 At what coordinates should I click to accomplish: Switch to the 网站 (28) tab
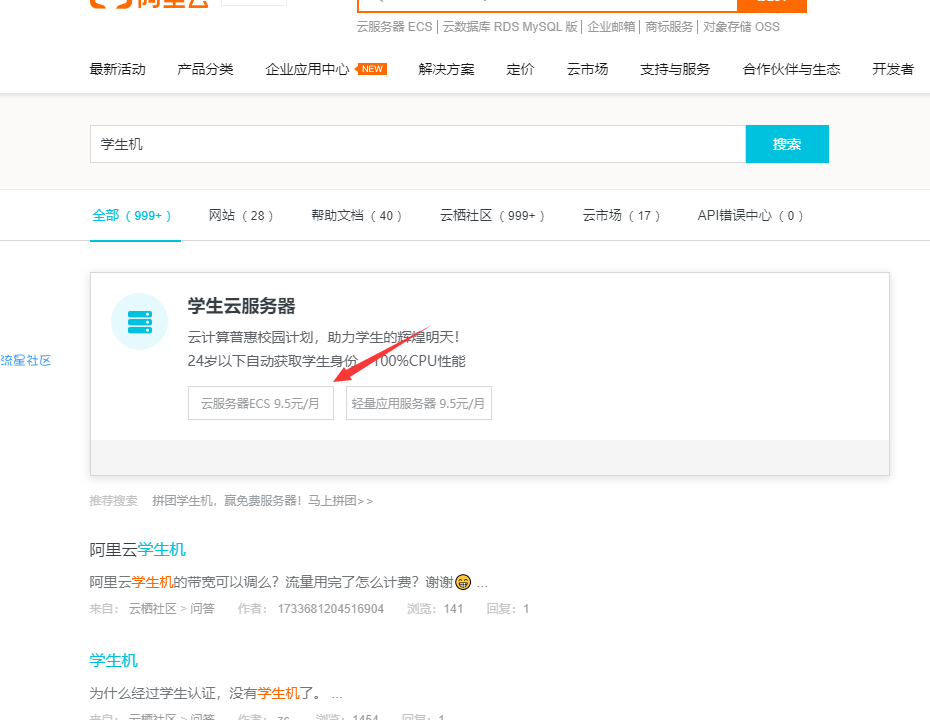pyautogui.click(x=241, y=215)
